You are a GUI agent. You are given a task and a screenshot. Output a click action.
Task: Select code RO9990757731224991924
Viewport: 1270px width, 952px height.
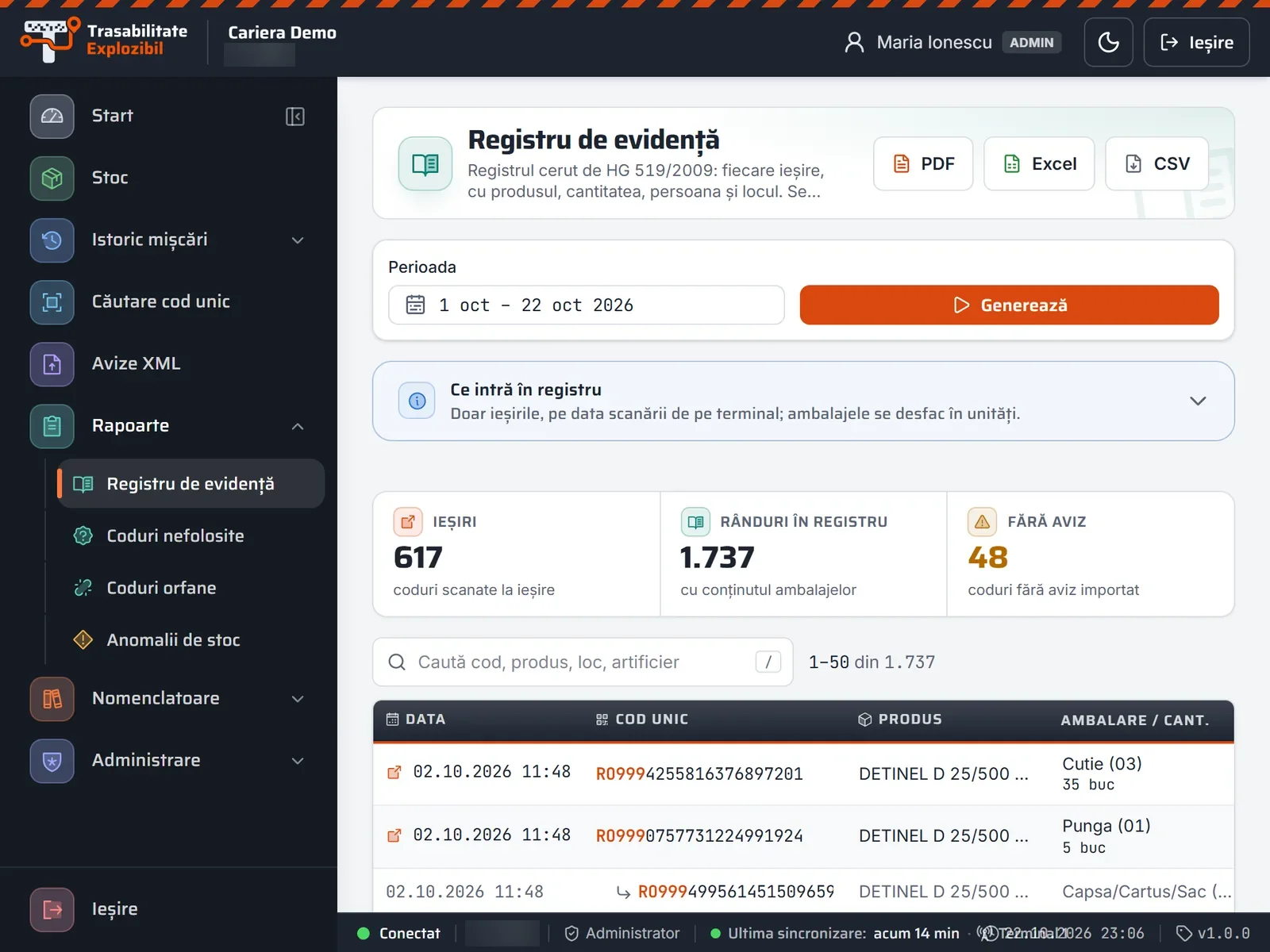tap(699, 835)
